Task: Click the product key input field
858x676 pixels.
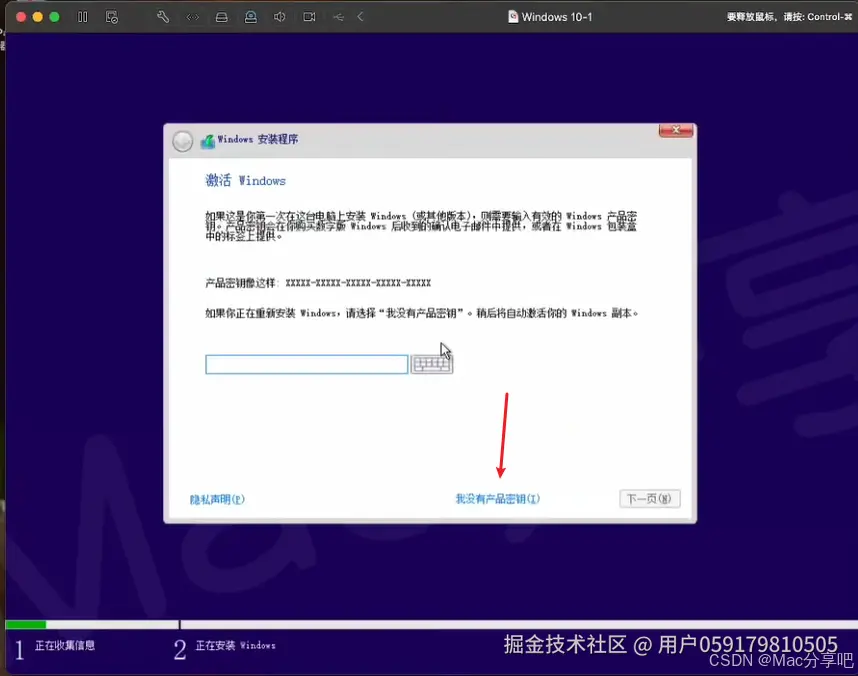Action: click(306, 364)
